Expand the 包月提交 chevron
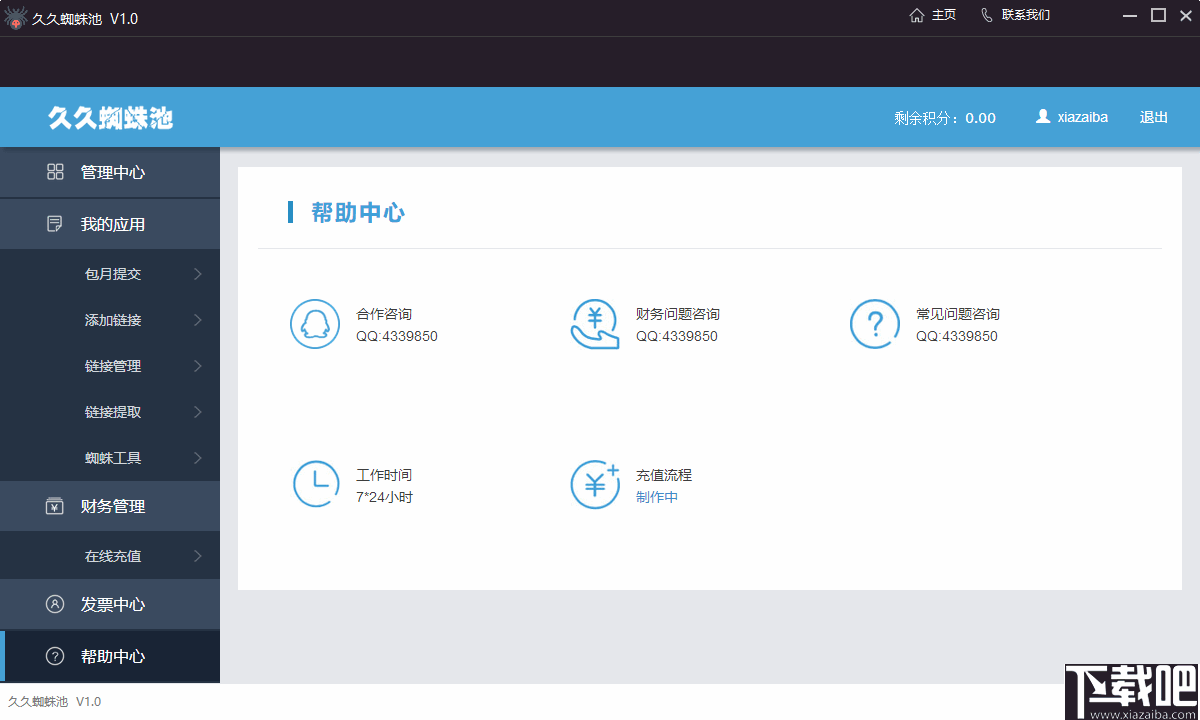 (198, 274)
